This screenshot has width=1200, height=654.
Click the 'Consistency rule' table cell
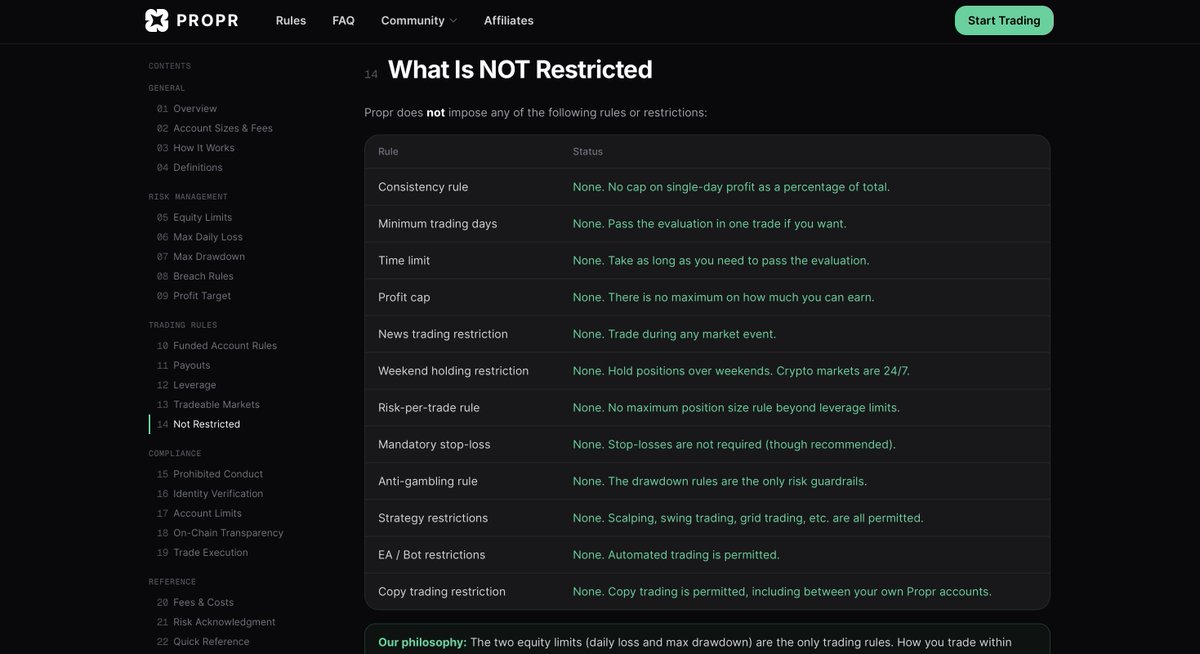[x=423, y=187]
